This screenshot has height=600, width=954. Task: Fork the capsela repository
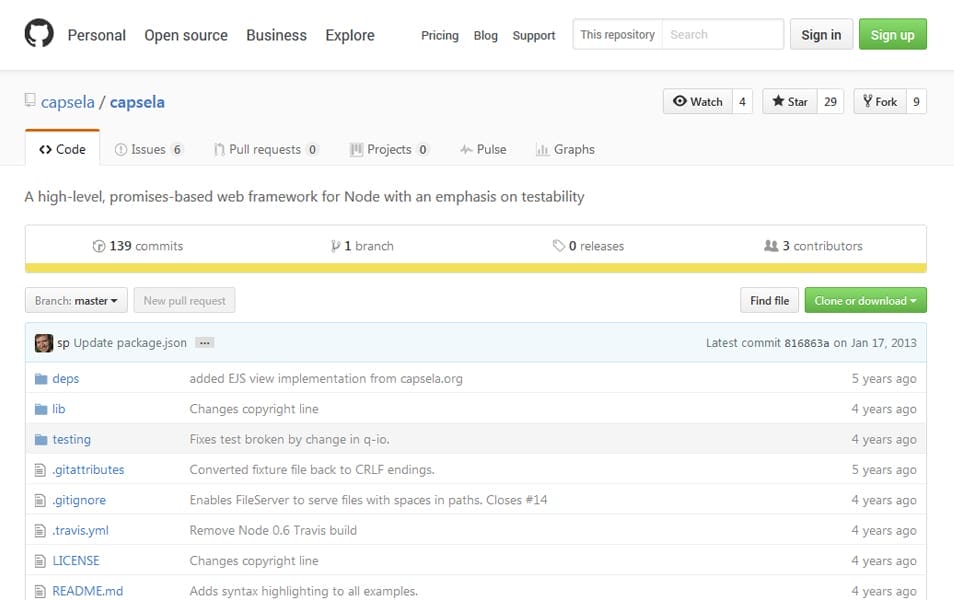pyautogui.click(x=879, y=102)
